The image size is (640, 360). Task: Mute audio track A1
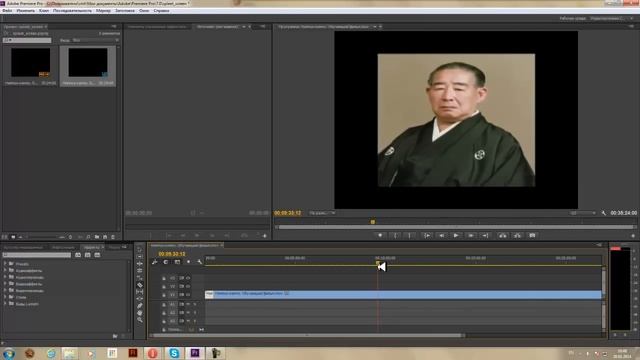[188, 304]
